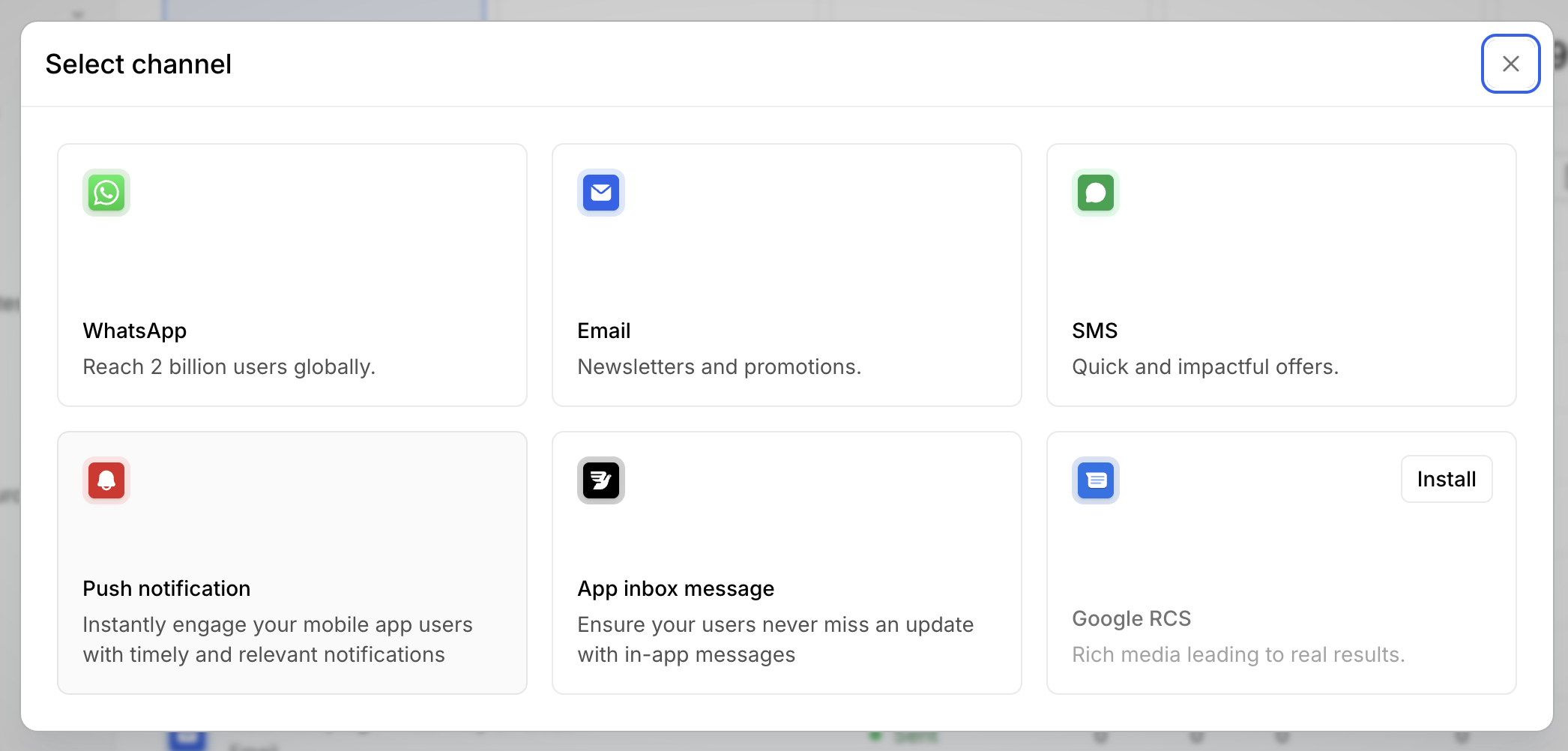Viewport: 1568px width, 751px height.
Task: Click 'Ensure your users never miss an update' text
Action: click(775, 624)
